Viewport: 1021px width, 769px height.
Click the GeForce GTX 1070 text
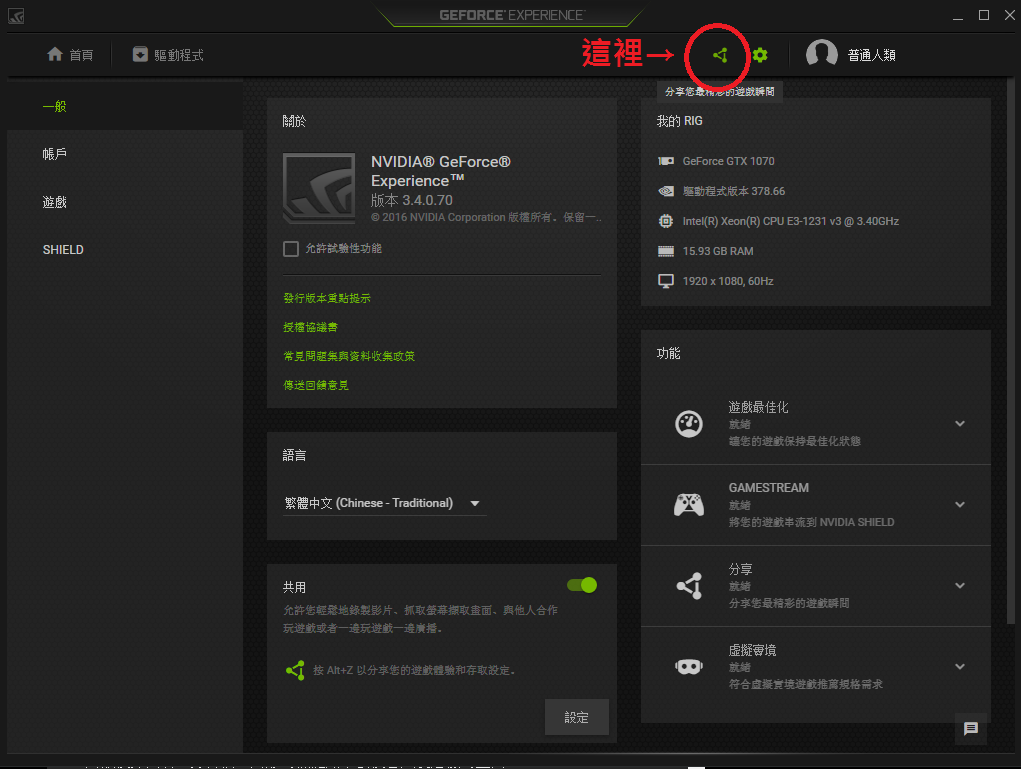(729, 161)
